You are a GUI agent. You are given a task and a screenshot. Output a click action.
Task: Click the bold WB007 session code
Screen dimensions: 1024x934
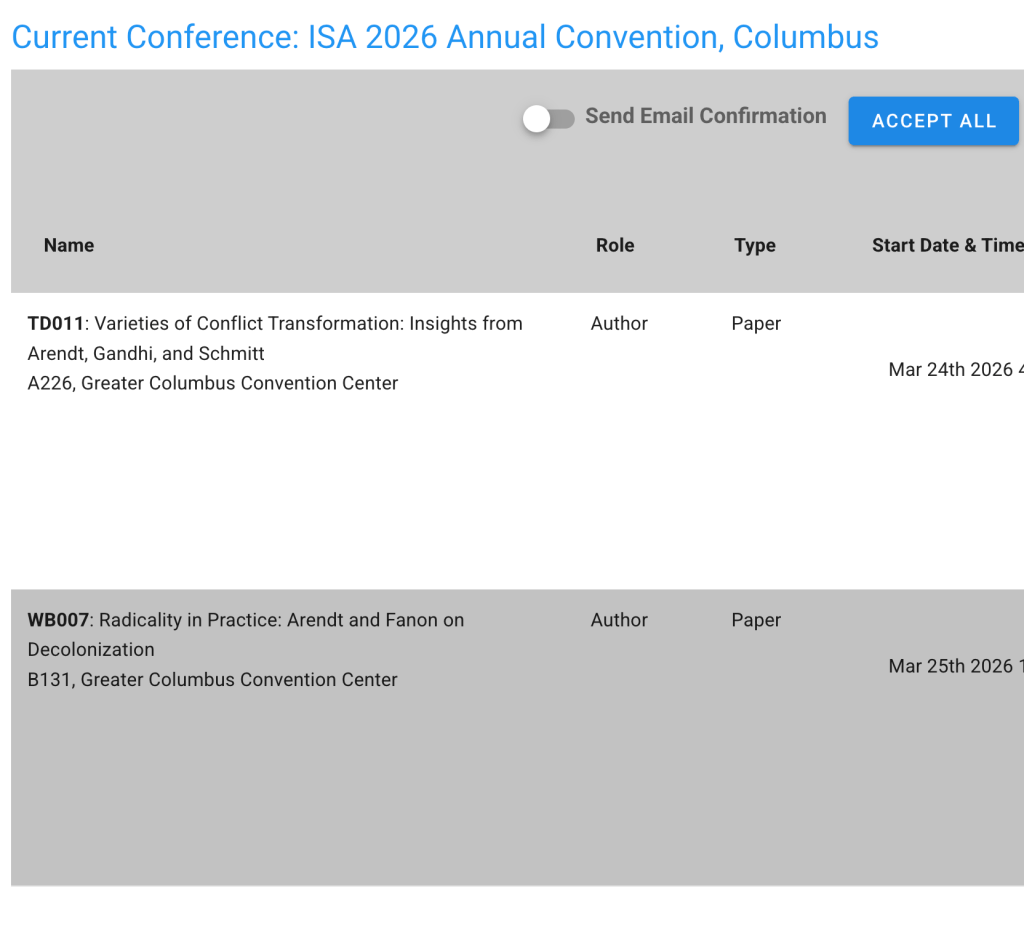pyautogui.click(x=58, y=620)
